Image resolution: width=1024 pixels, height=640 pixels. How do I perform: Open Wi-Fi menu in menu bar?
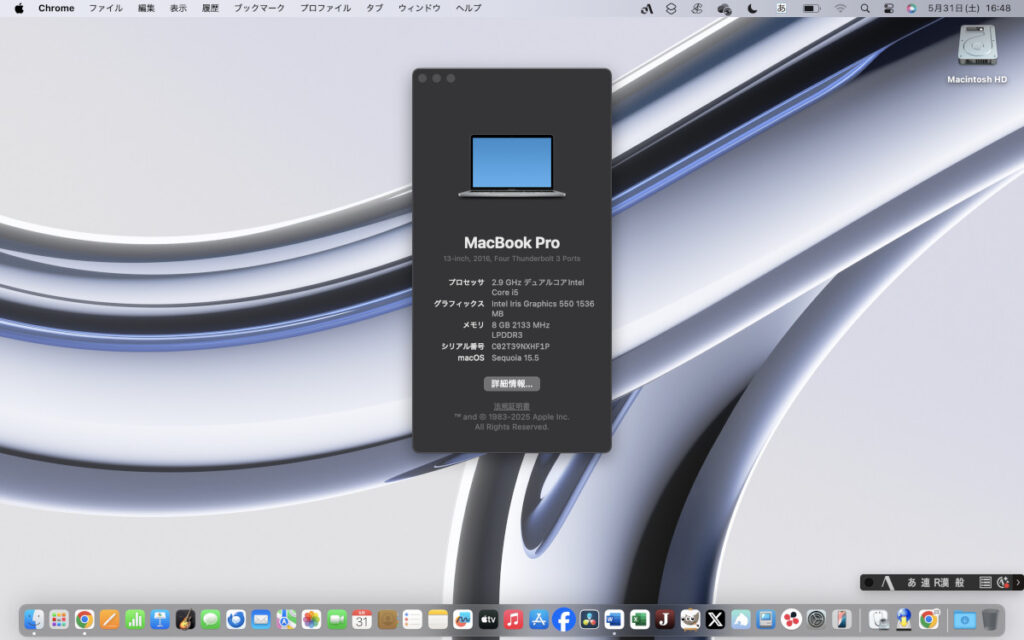click(840, 8)
